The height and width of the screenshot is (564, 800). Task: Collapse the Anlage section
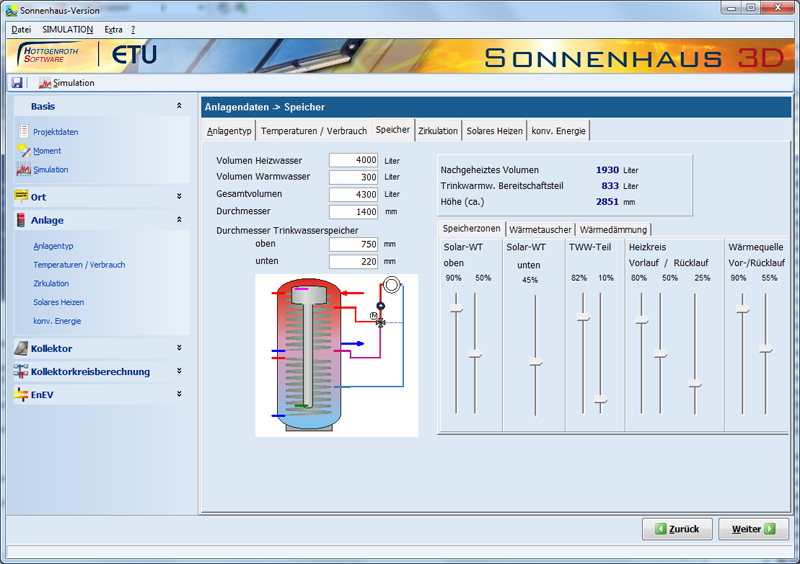pos(179,219)
